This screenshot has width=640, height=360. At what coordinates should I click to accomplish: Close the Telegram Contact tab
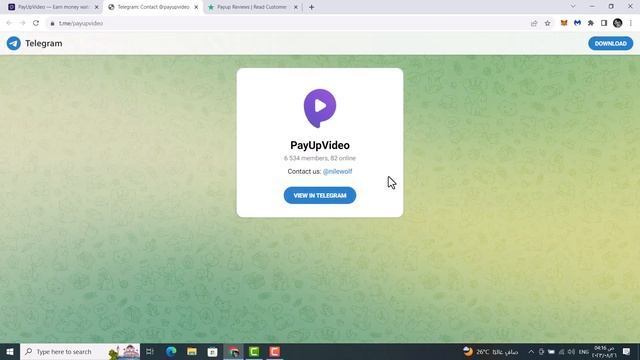[x=196, y=7]
